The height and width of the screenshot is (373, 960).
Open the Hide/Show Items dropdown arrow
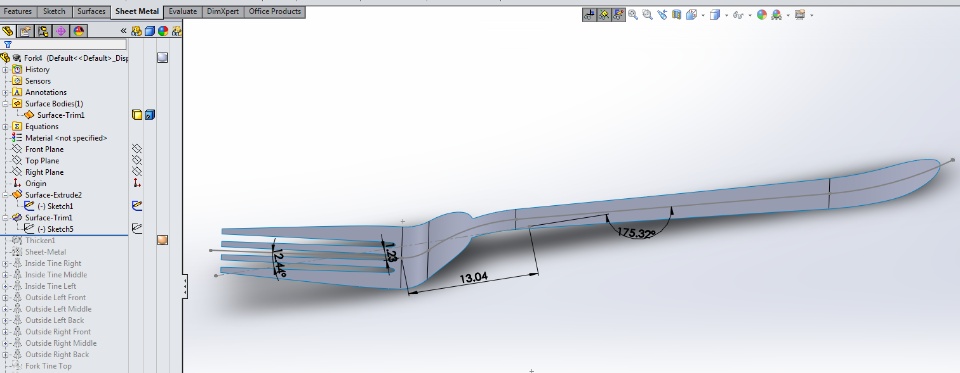[749, 15]
